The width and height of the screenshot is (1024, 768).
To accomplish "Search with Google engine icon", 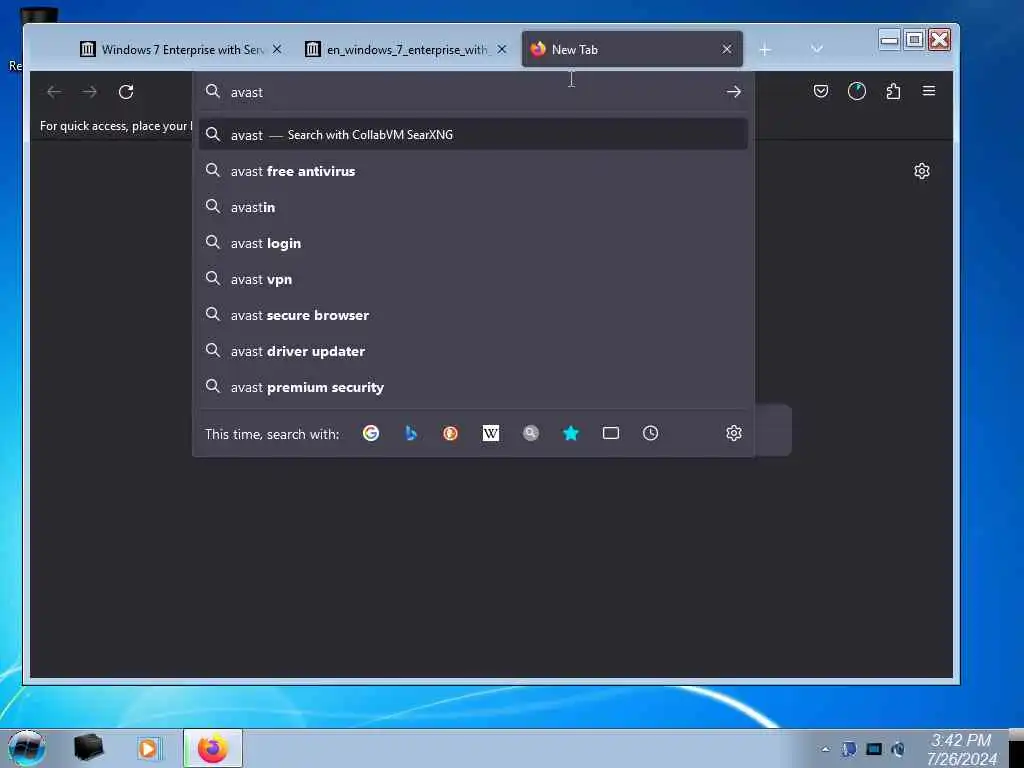I will (x=371, y=433).
